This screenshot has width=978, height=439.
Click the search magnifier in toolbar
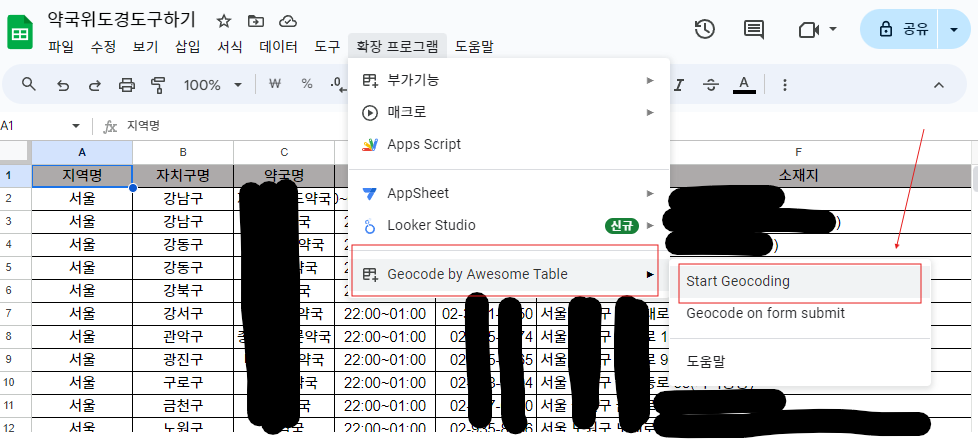click(x=29, y=84)
